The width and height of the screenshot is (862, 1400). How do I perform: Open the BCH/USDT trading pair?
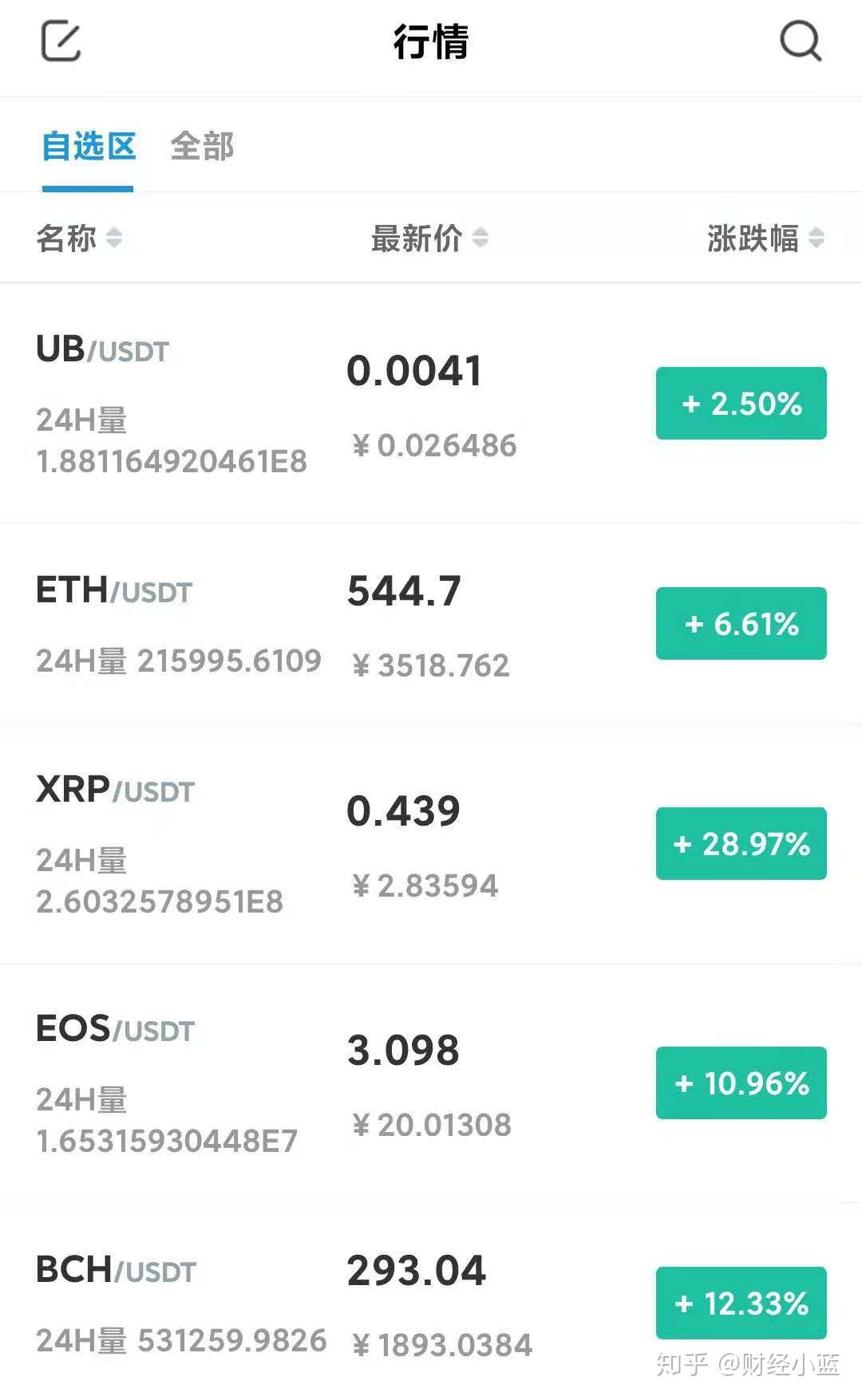117,1271
